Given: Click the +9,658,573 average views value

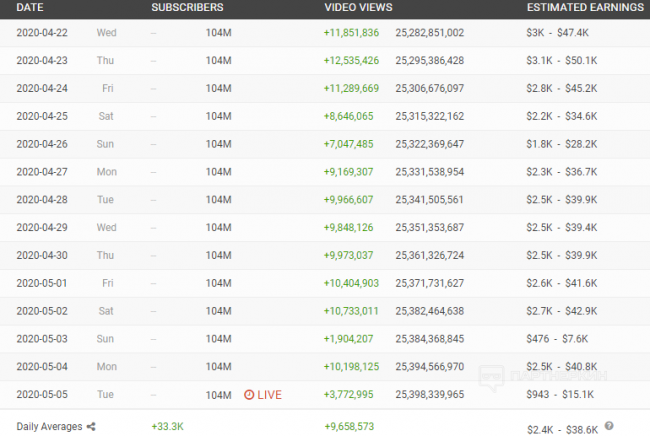Looking at the screenshot, I should [351, 426].
